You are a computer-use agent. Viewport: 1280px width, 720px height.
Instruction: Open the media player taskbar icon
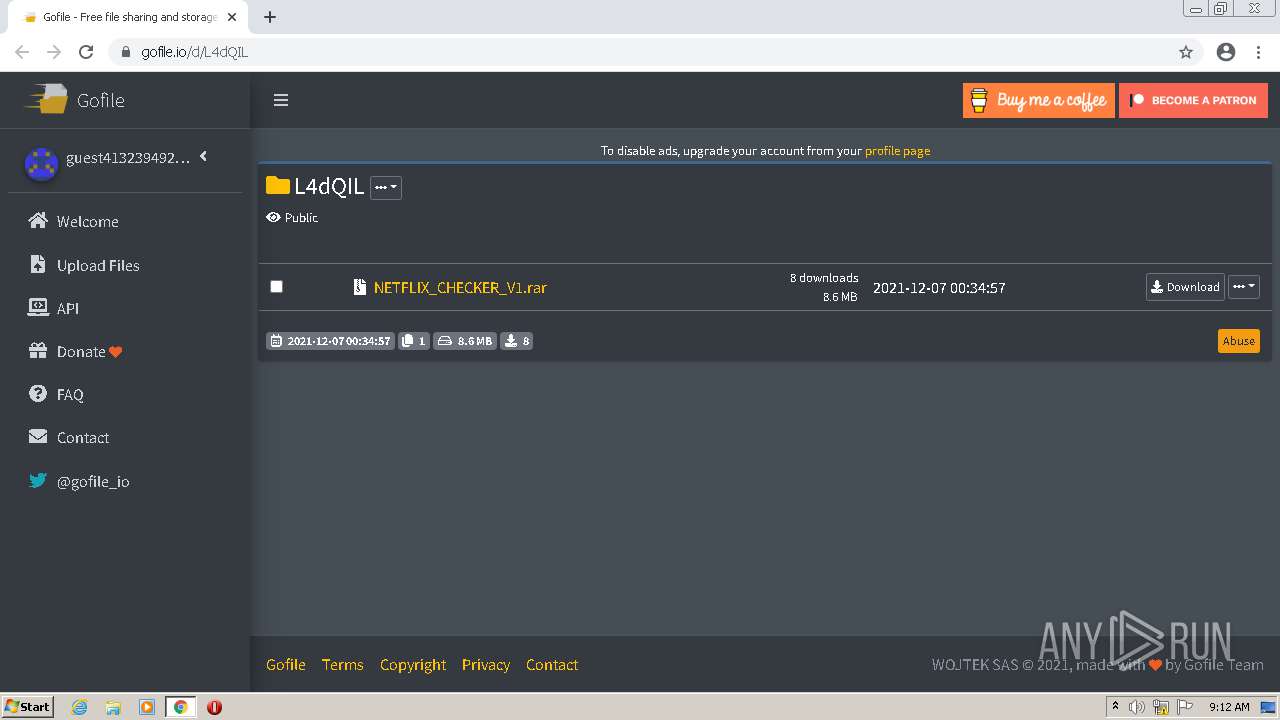147,707
